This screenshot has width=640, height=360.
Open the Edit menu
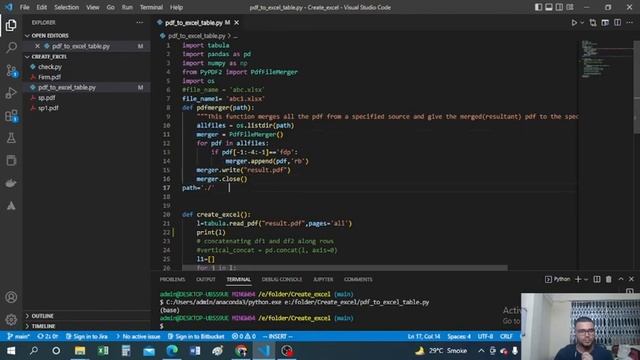[42, 7]
